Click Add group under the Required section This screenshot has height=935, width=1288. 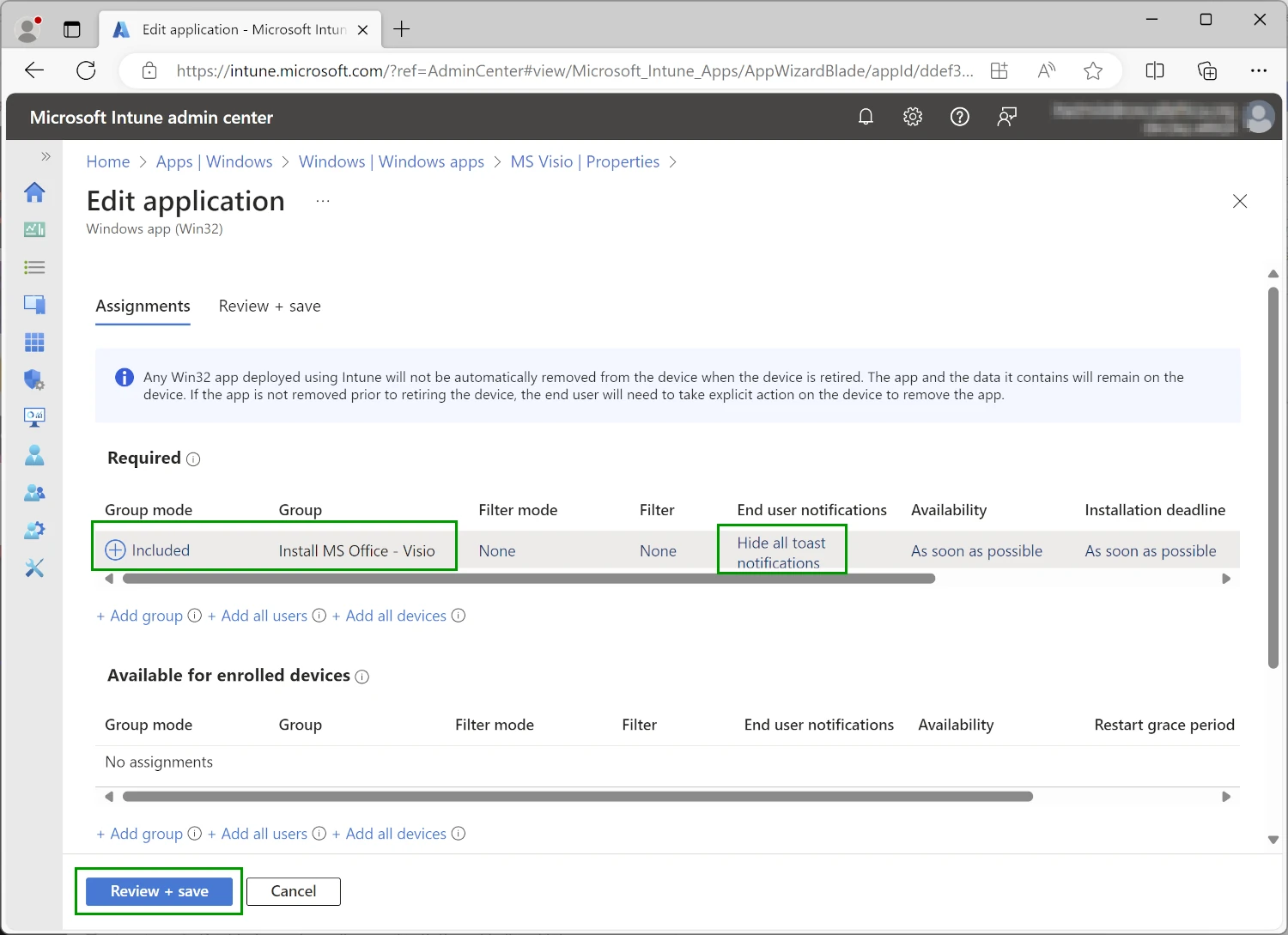139,616
